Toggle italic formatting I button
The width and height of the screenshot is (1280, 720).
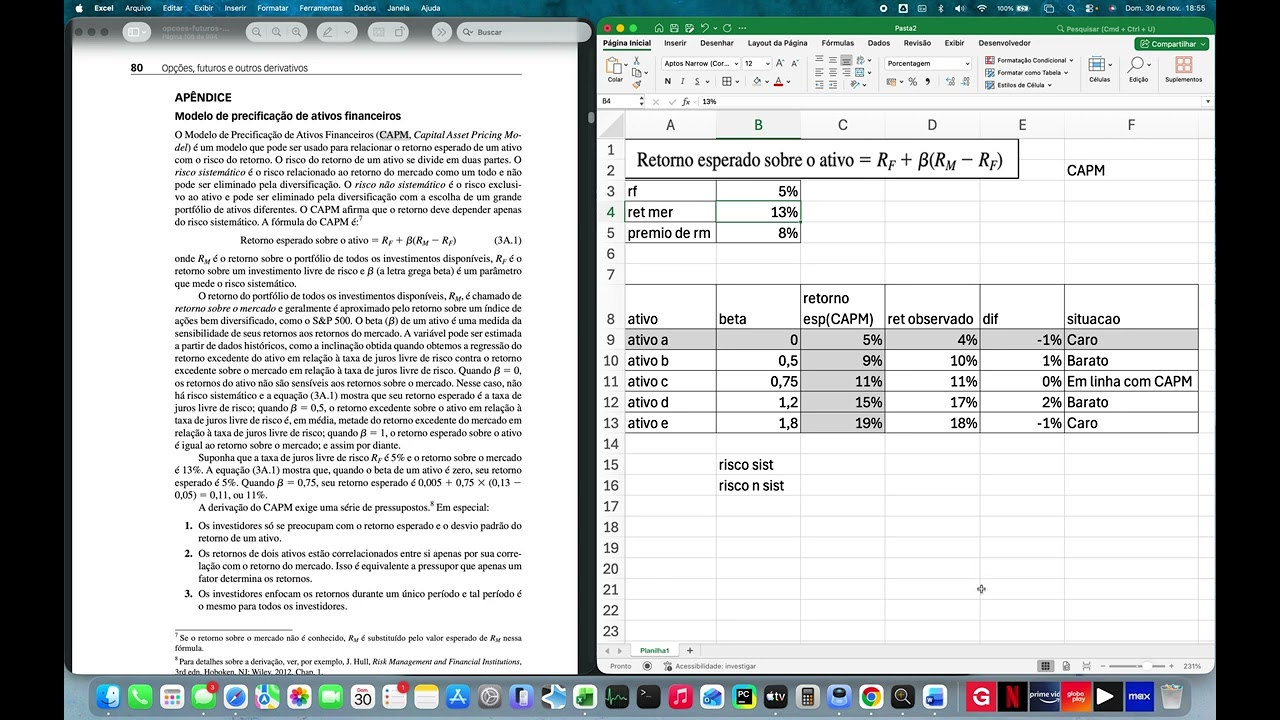tap(682, 81)
